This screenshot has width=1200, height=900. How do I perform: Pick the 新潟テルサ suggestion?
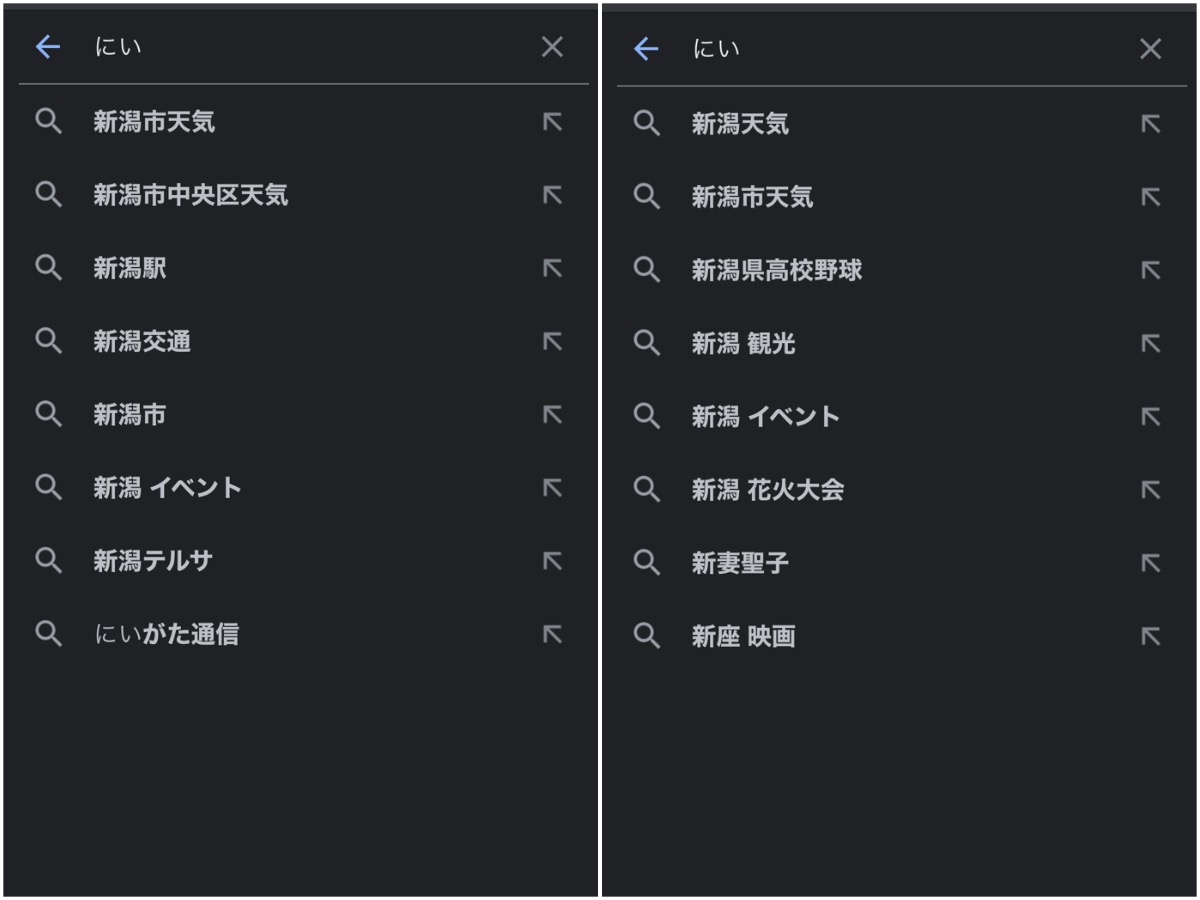tap(153, 561)
